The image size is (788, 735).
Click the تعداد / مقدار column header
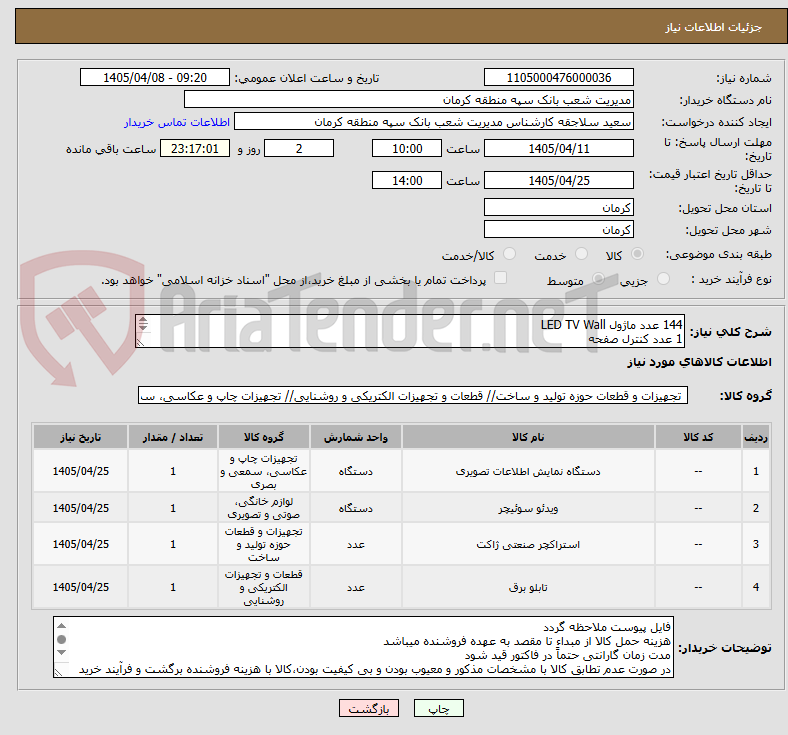point(172,437)
